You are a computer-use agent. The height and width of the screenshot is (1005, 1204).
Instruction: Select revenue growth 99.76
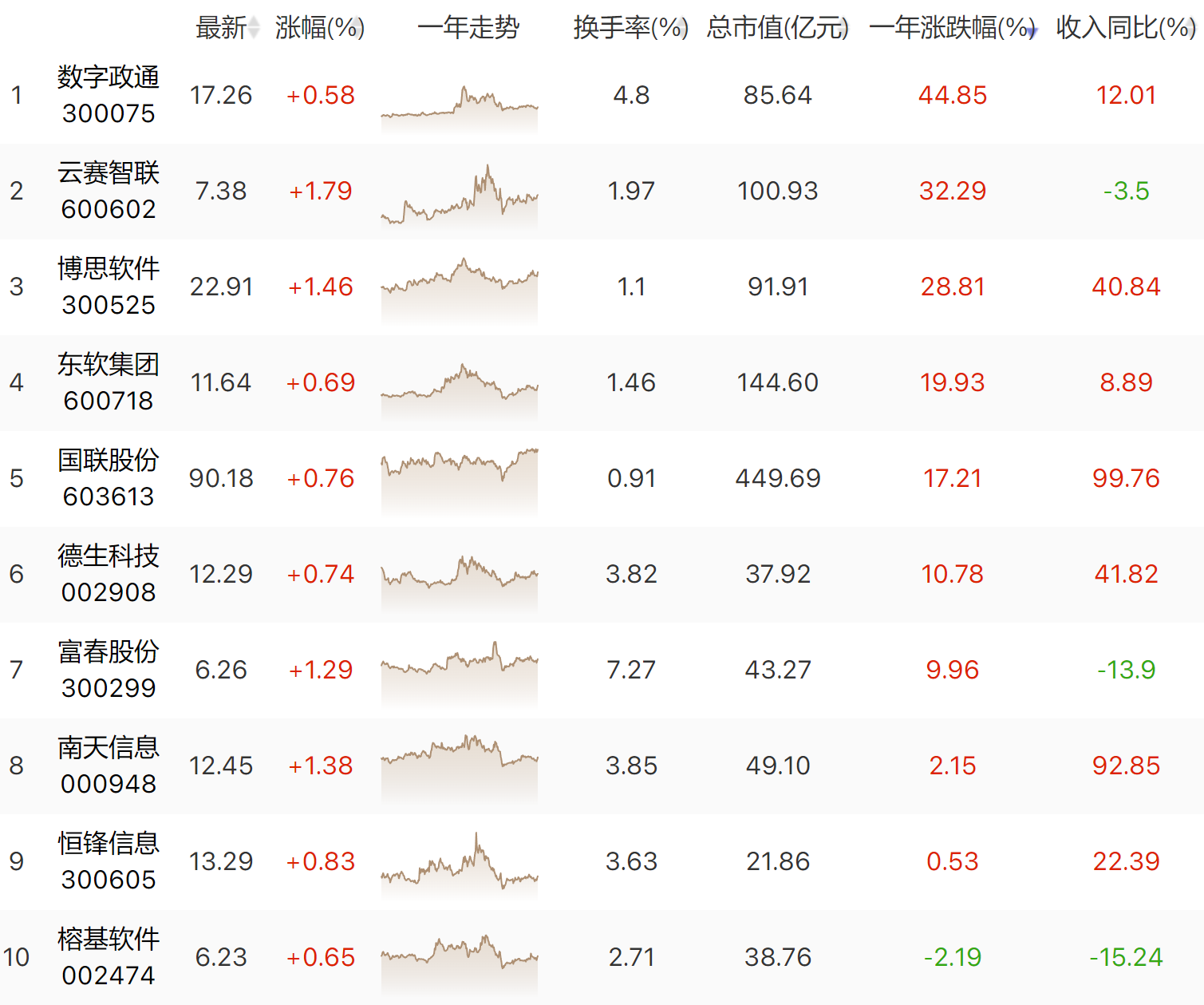1126,478
